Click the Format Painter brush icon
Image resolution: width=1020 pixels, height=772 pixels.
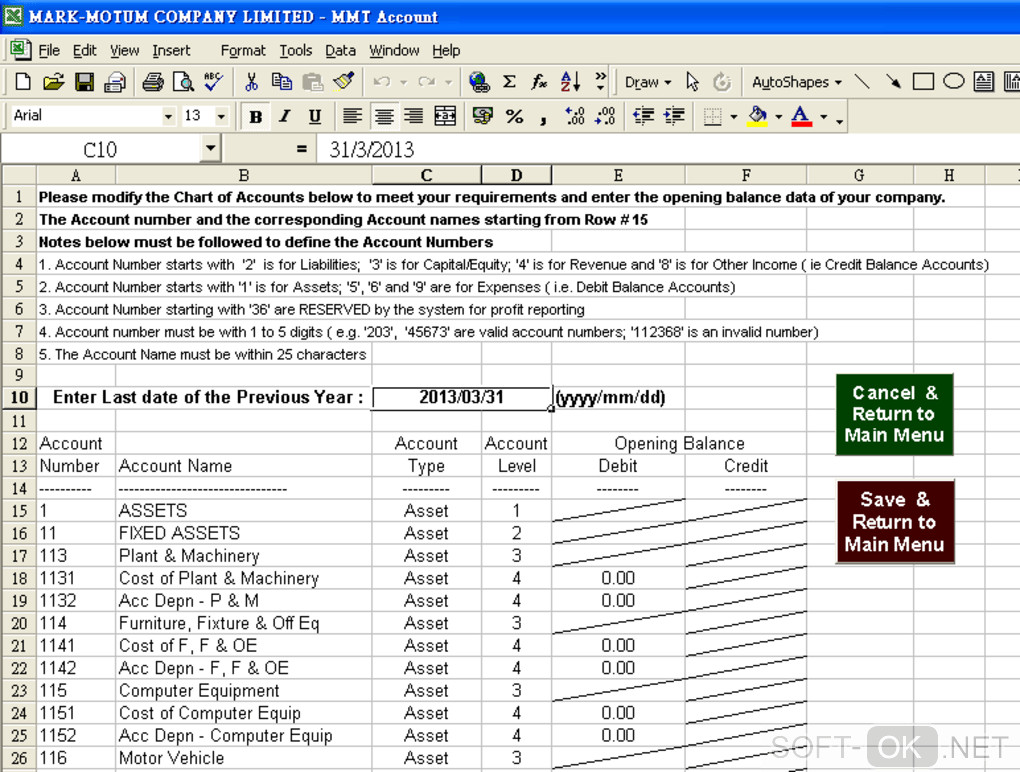point(343,82)
